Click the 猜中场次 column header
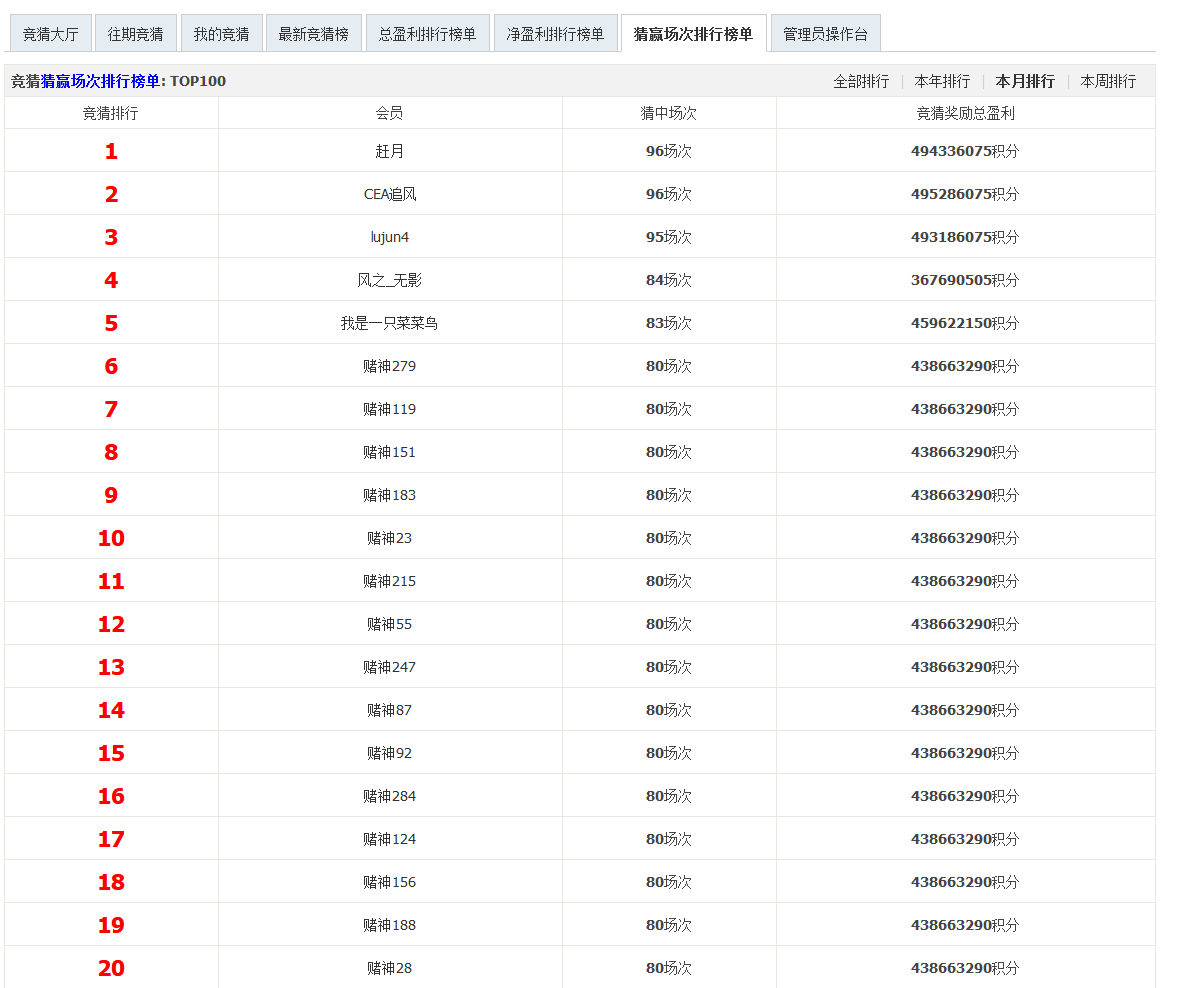This screenshot has width=1179, height=988. [x=668, y=114]
